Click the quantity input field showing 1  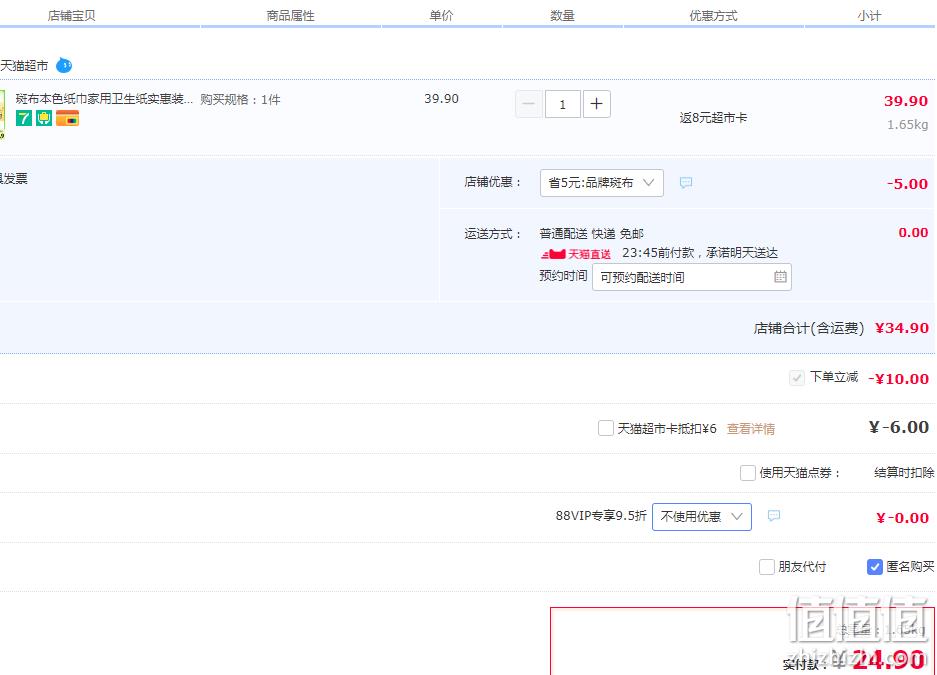point(562,104)
